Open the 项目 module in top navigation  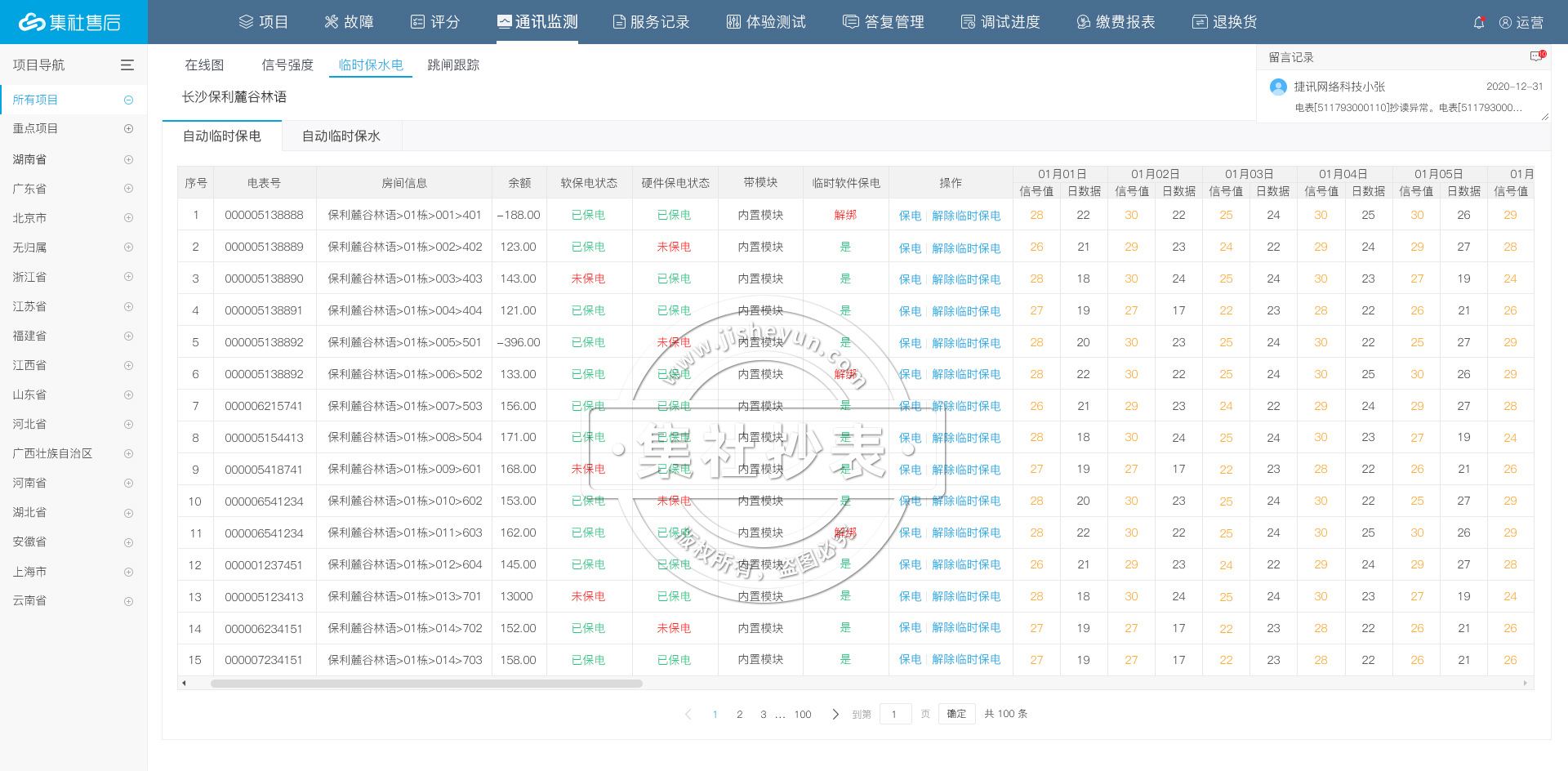[264, 22]
